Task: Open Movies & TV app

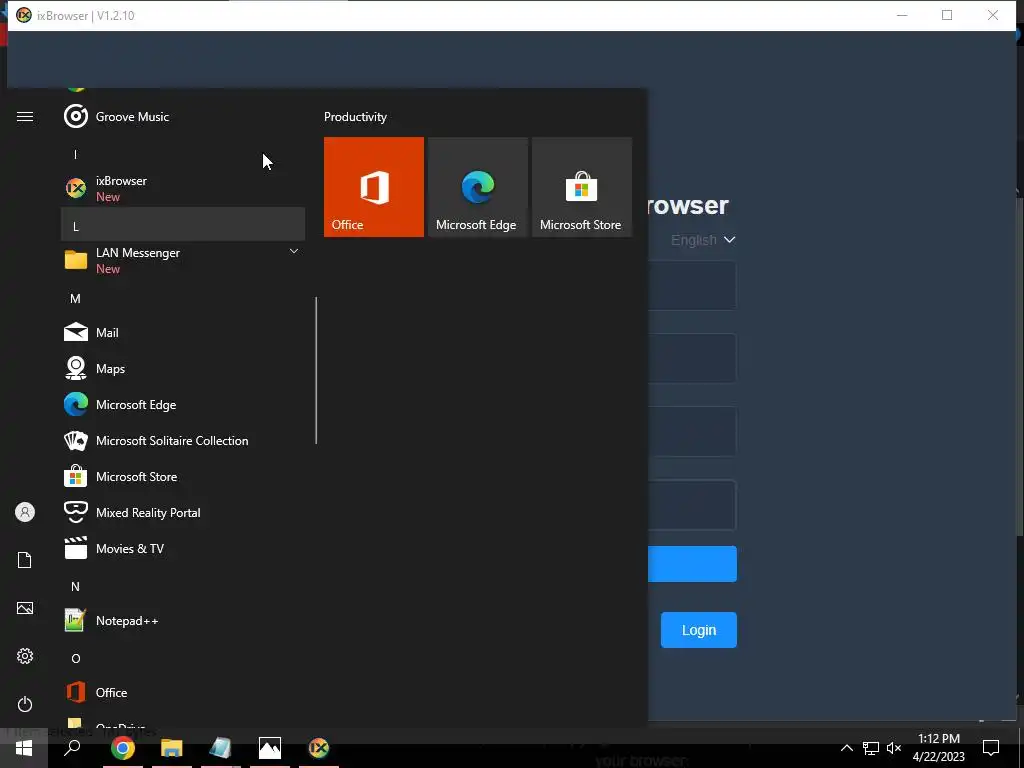Action: pyautogui.click(x=183, y=549)
